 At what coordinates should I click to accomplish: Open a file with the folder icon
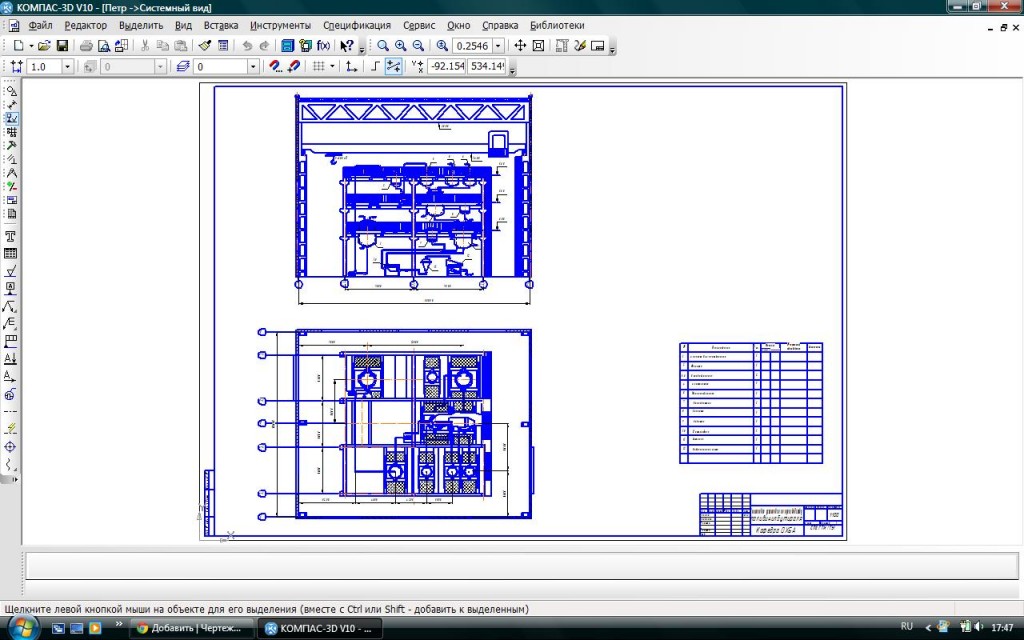pyautogui.click(x=44, y=46)
